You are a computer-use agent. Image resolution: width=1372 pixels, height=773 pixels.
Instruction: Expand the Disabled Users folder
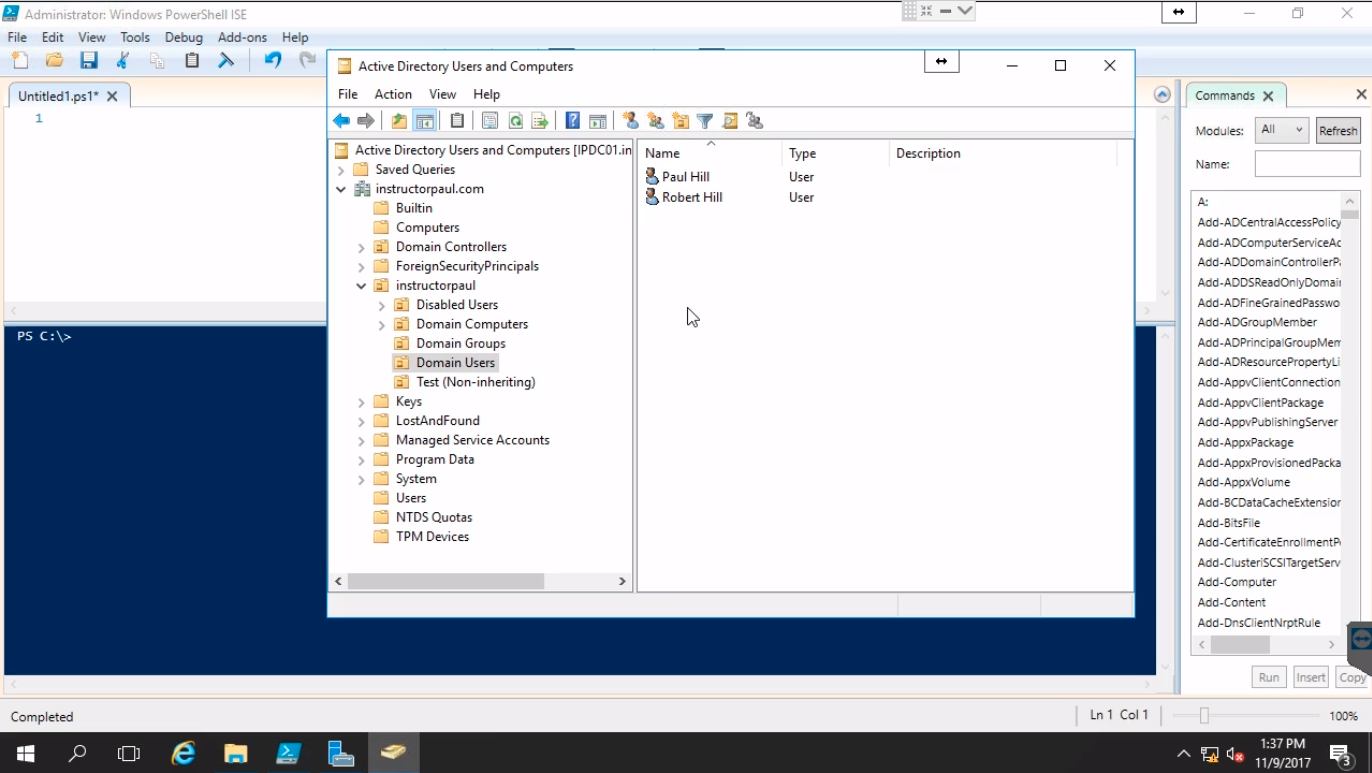382,305
